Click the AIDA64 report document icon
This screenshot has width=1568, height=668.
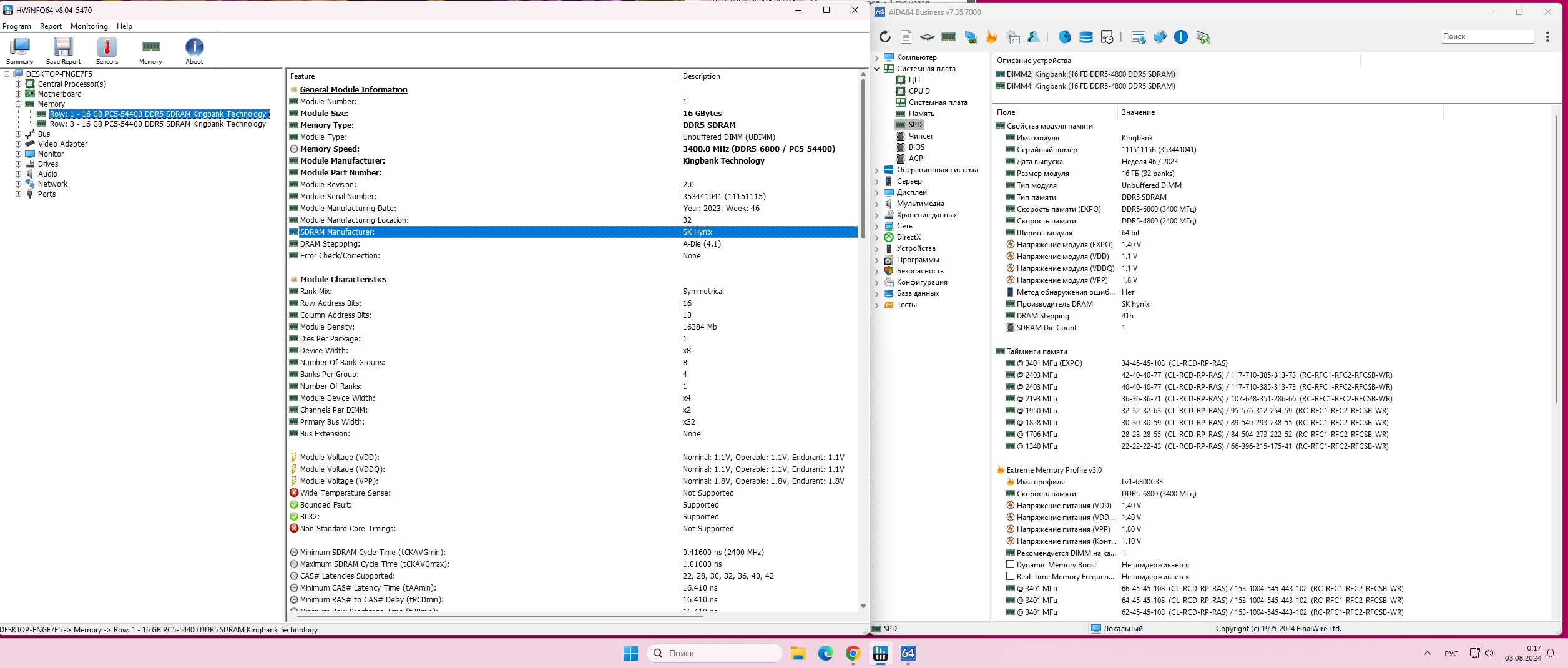tap(906, 37)
